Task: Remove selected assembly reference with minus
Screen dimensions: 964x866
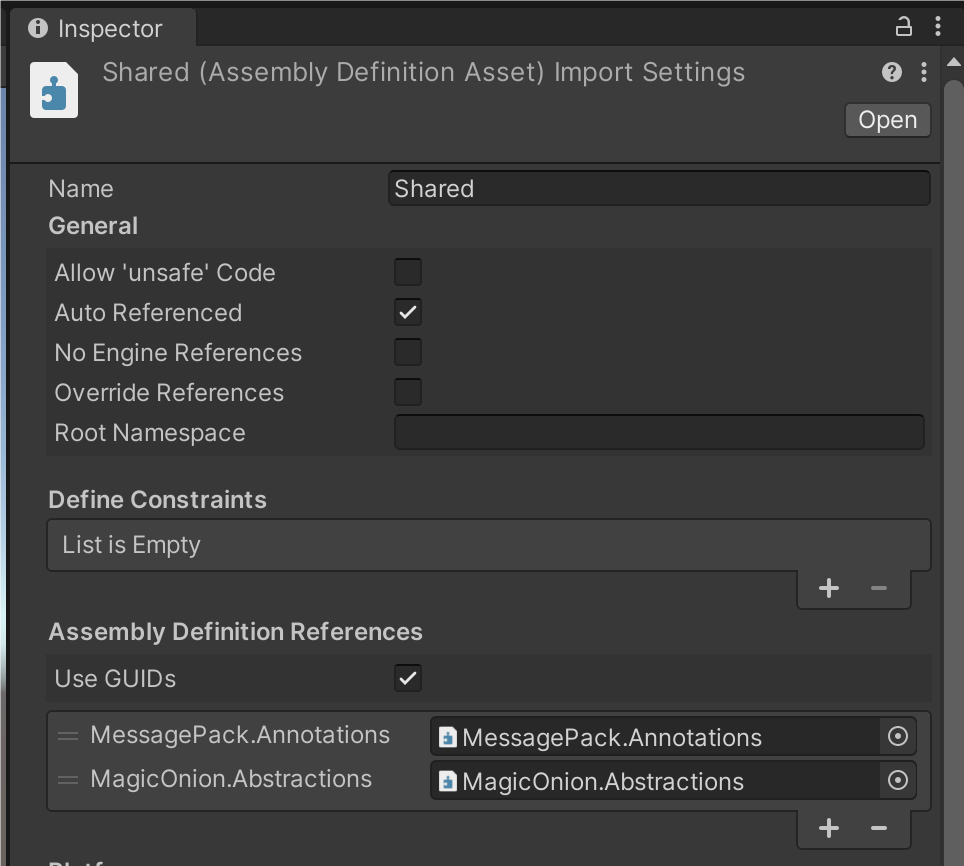Action: [879, 828]
